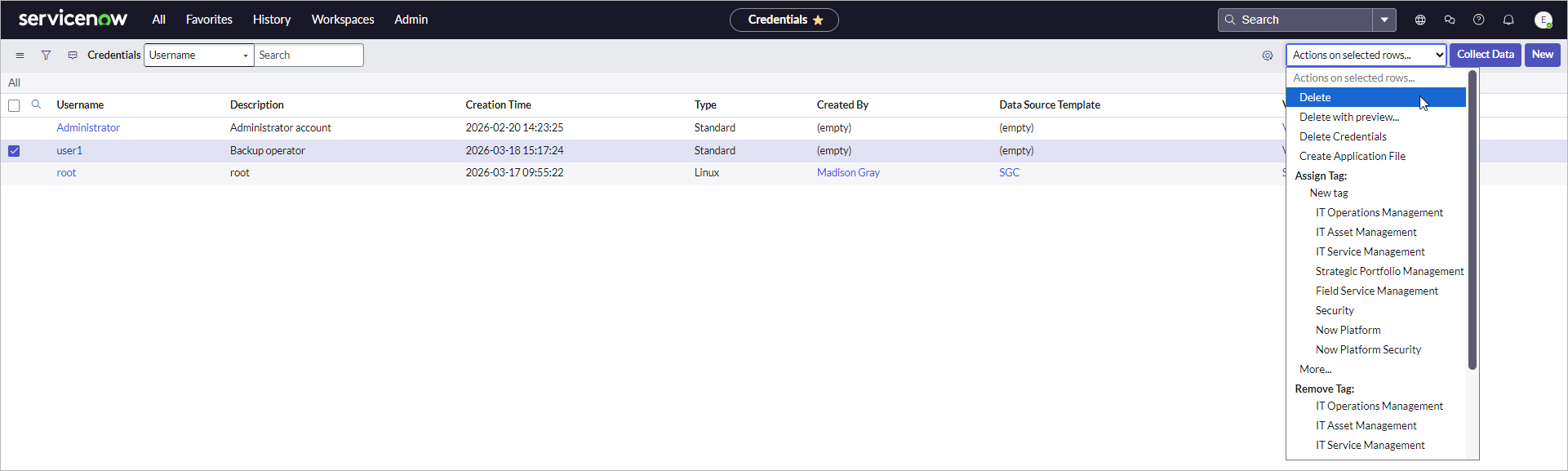Open the list controls hamburger menu
Image resolution: width=1568 pixels, height=471 pixels.
[x=20, y=56]
